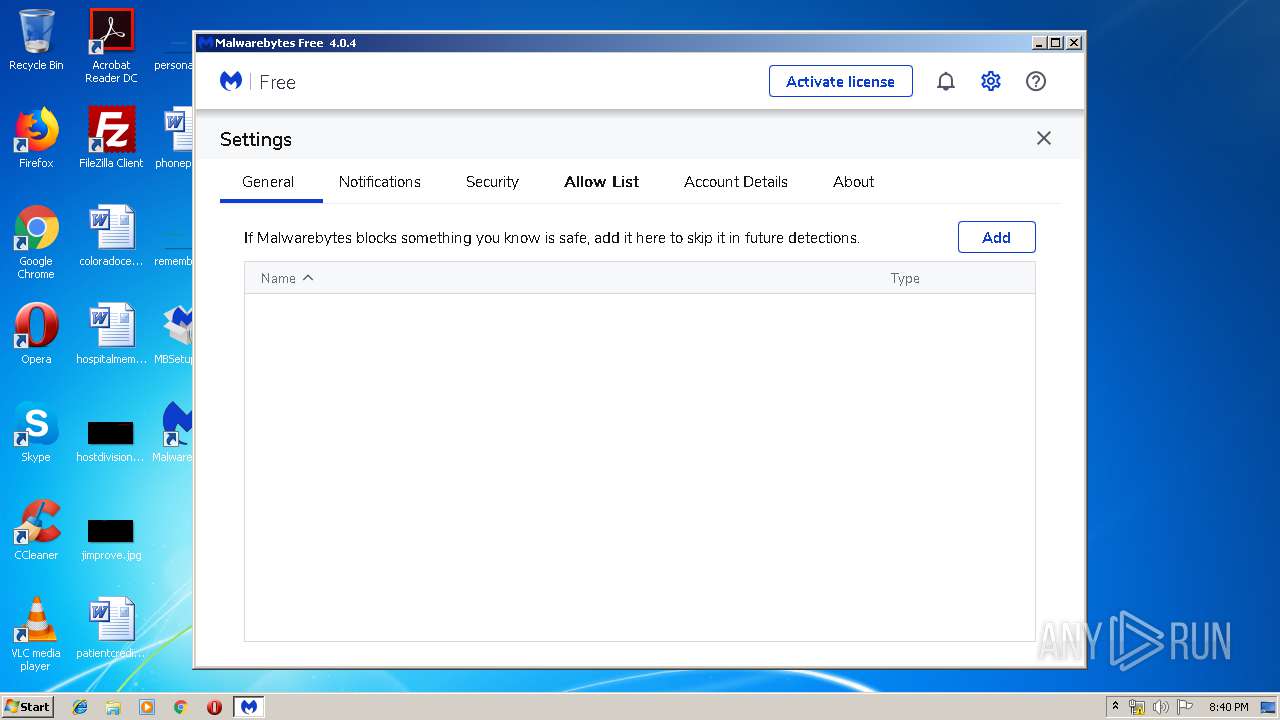Open the Help question mark icon

click(x=1036, y=81)
